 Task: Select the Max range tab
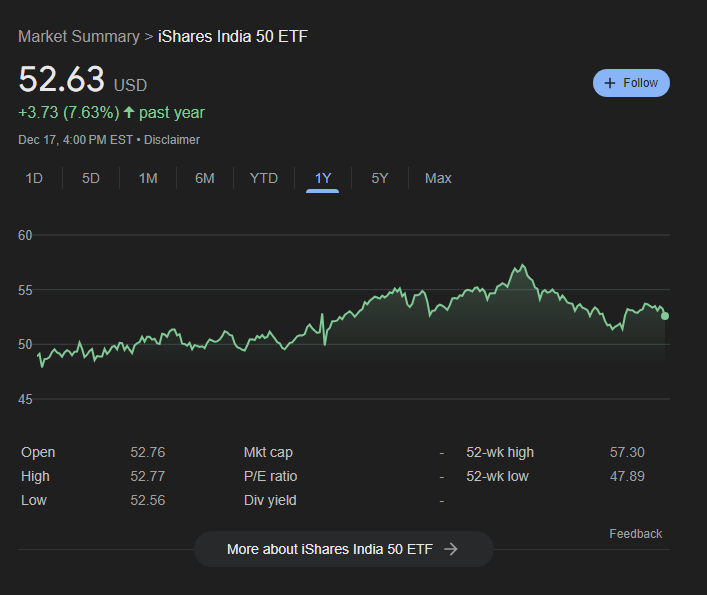(x=438, y=178)
